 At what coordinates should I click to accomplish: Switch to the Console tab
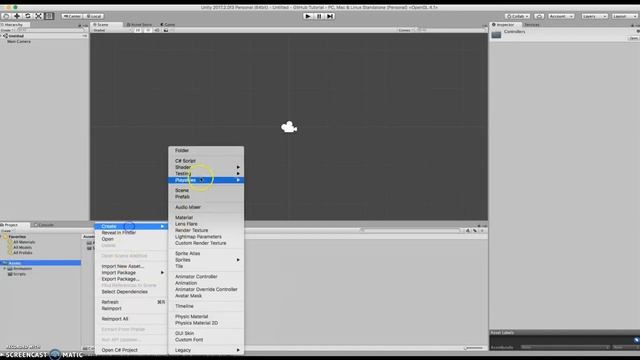coord(44,225)
